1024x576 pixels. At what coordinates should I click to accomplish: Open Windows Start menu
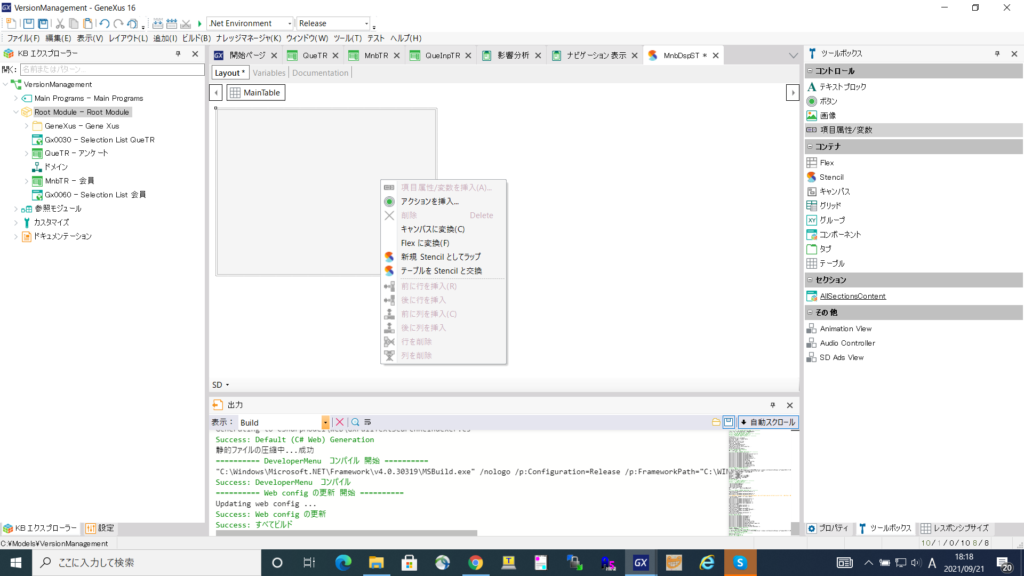point(16,562)
